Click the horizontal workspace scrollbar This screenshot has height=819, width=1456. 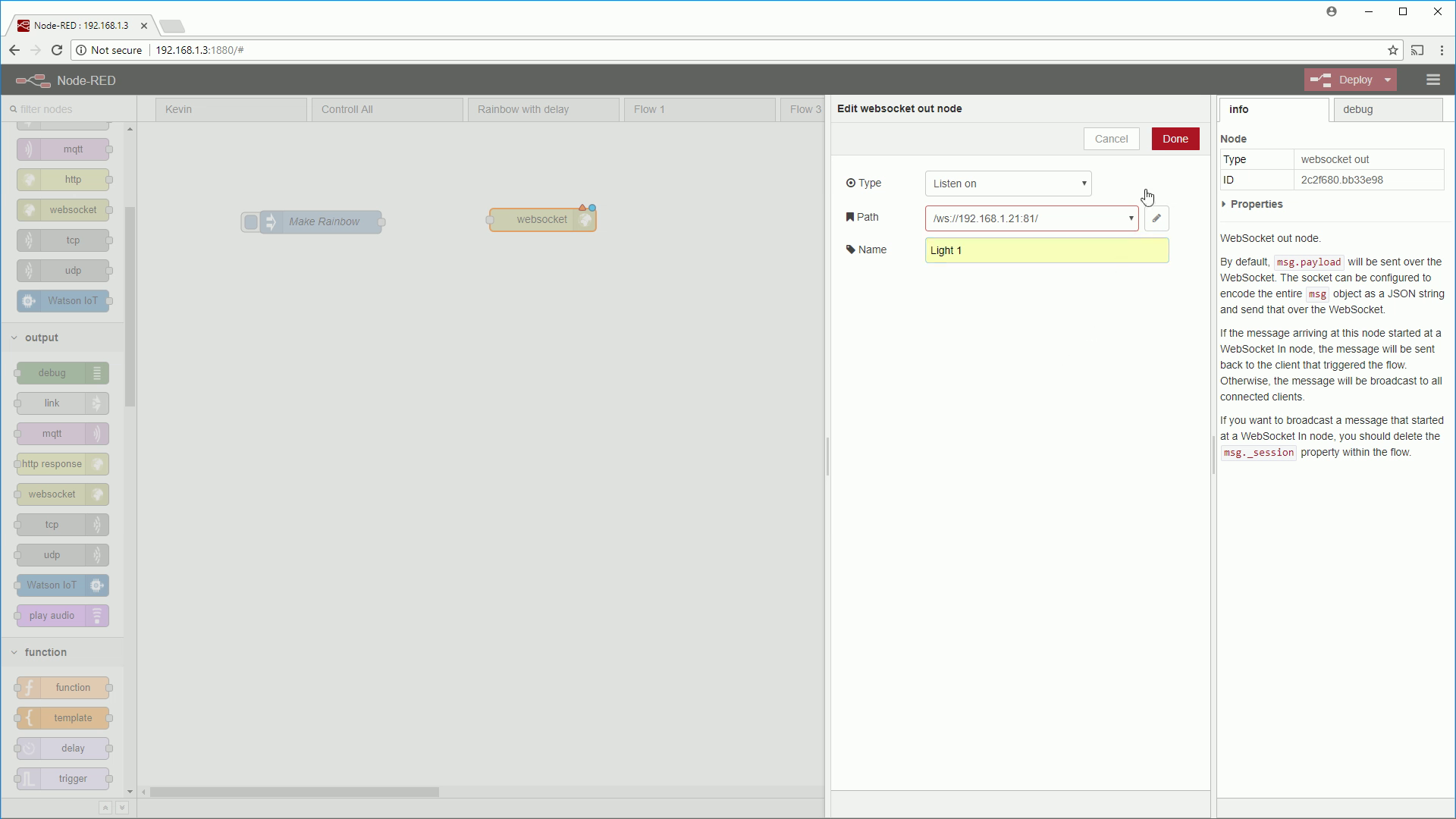[294, 792]
